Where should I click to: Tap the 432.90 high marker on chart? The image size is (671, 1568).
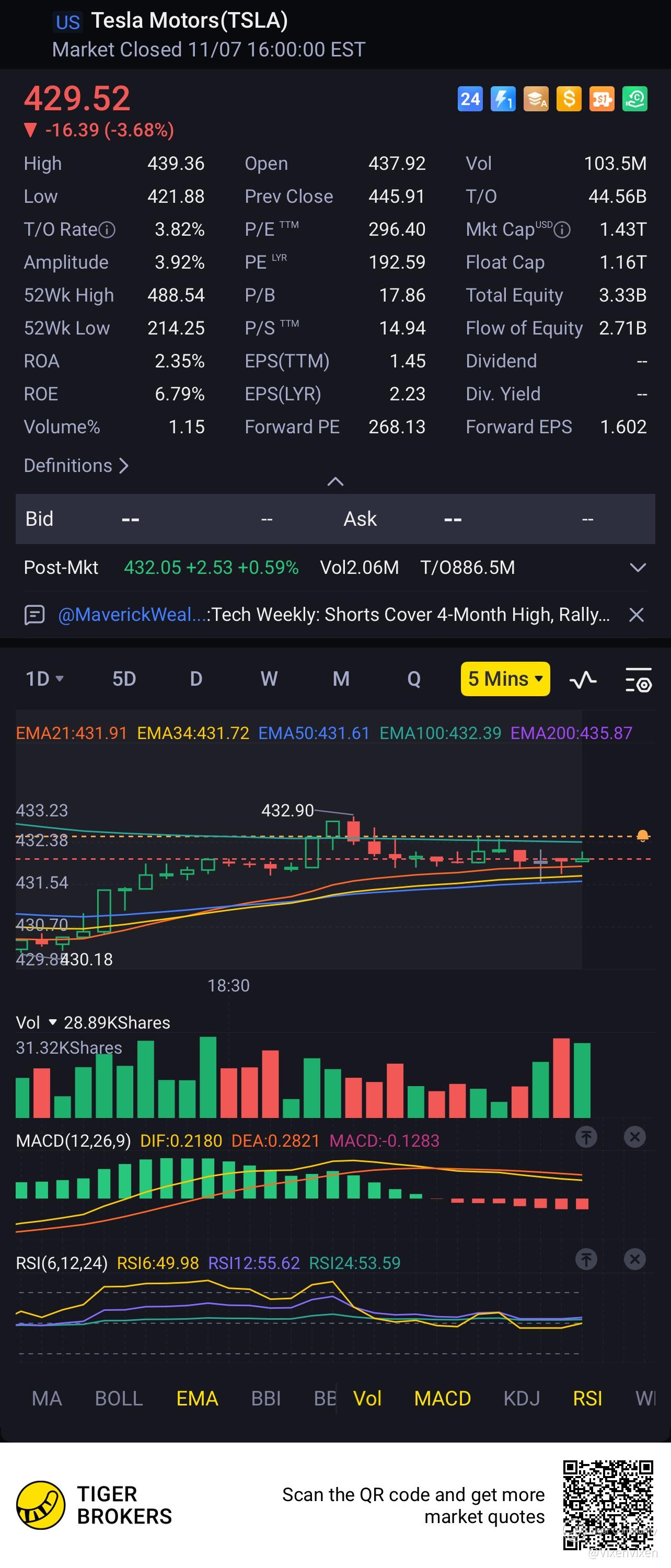tap(287, 810)
